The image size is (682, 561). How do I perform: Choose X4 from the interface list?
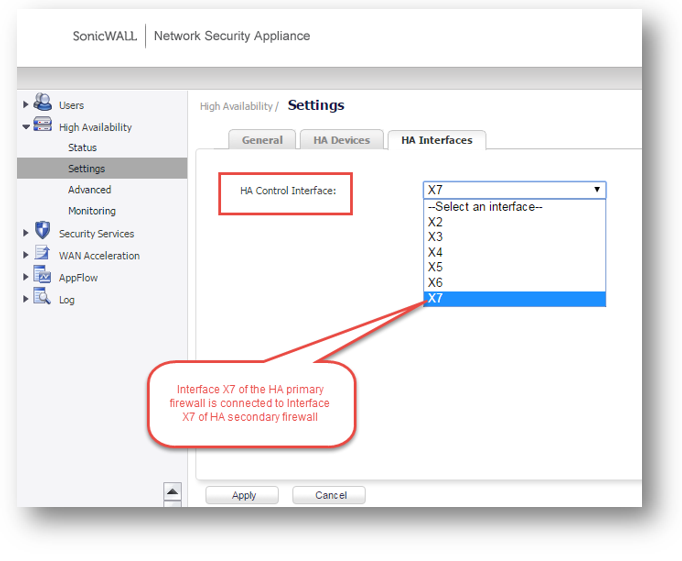coord(436,252)
